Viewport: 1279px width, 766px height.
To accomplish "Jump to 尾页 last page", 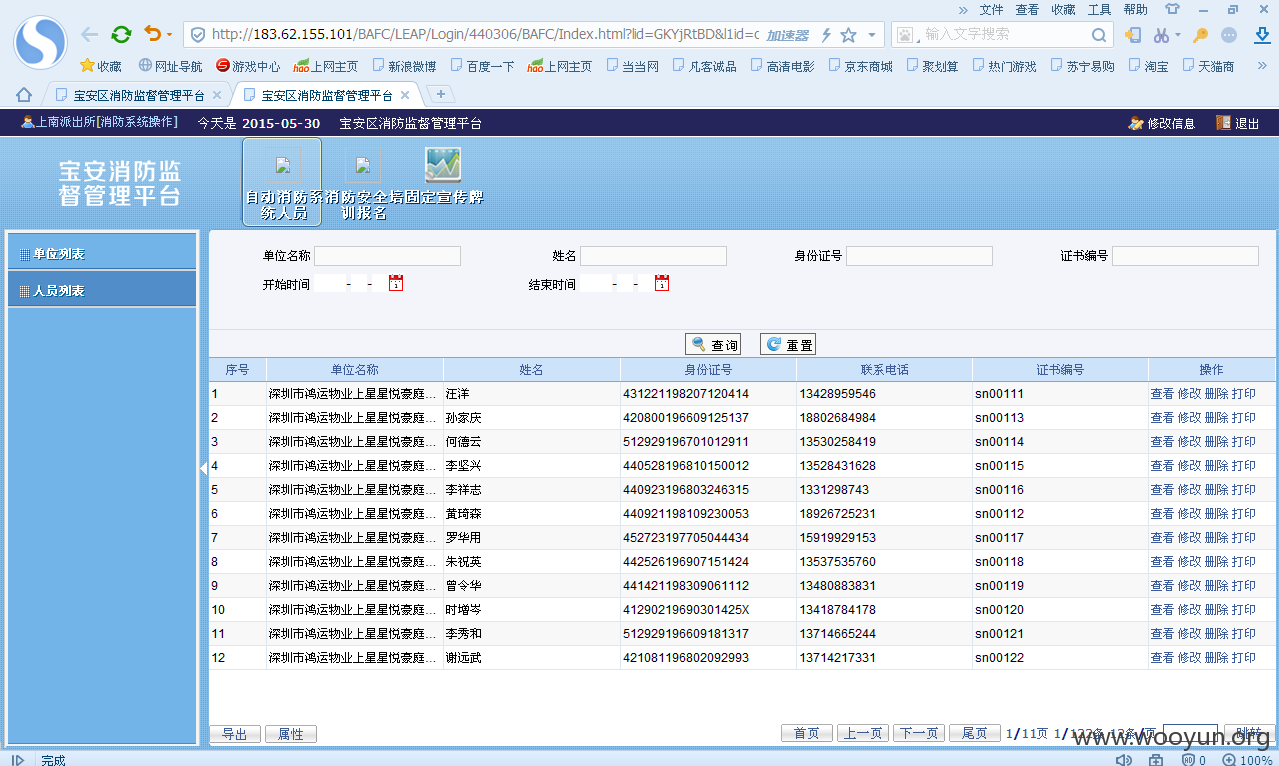I will 975,733.
